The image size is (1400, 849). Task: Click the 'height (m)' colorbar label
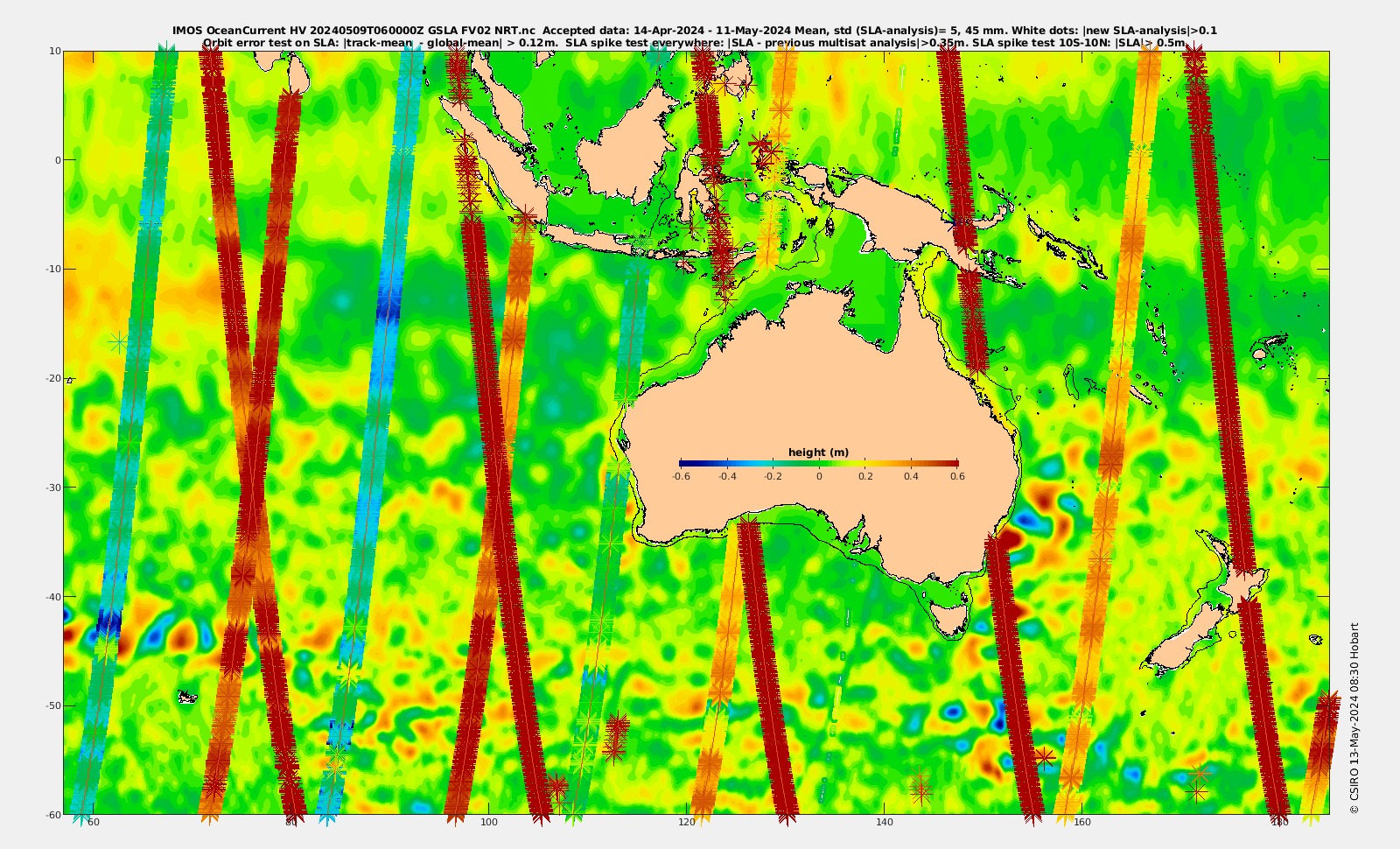818,453
